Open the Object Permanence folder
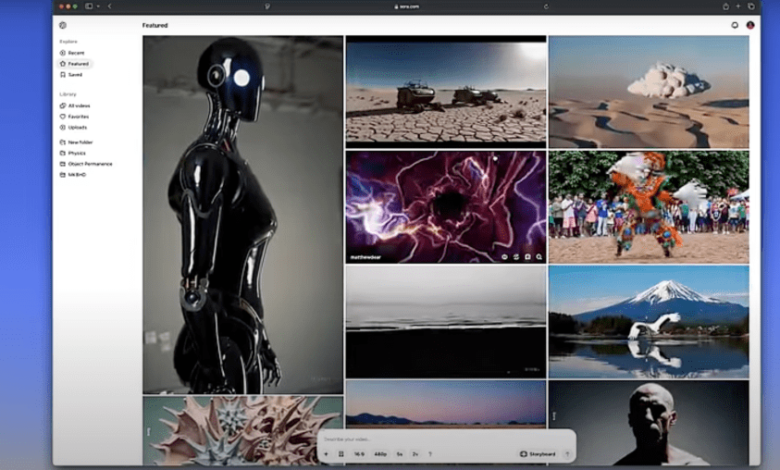780x470 pixels. click(89, 164)
